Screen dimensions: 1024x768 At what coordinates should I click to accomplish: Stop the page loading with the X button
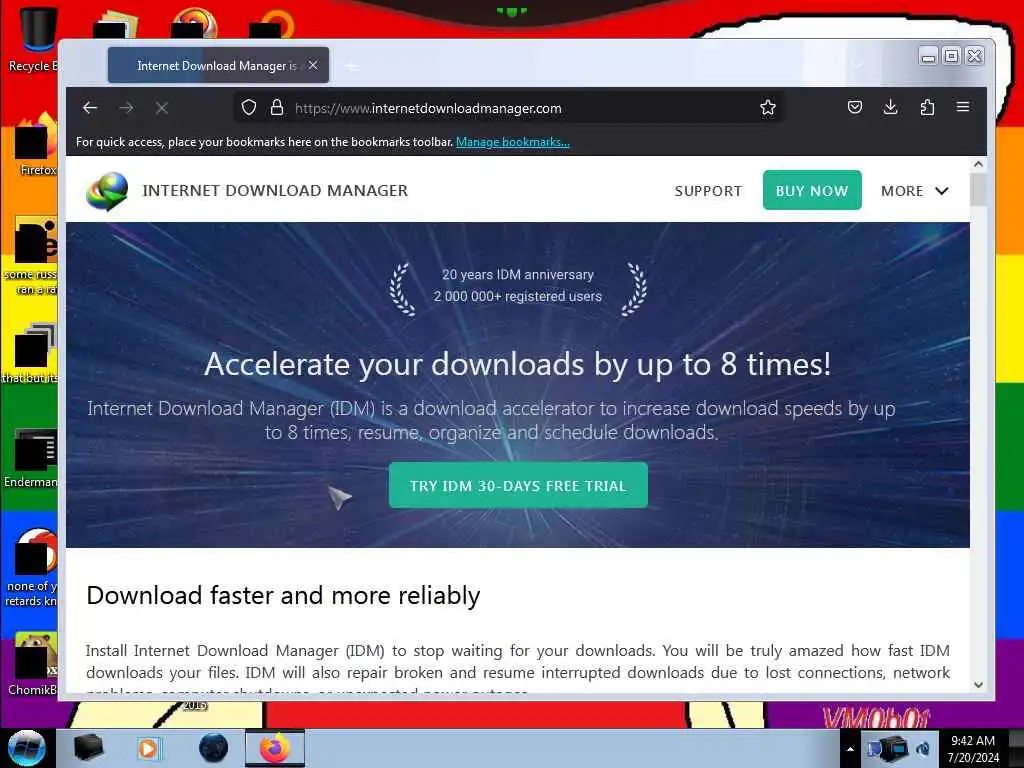[162, 108]
